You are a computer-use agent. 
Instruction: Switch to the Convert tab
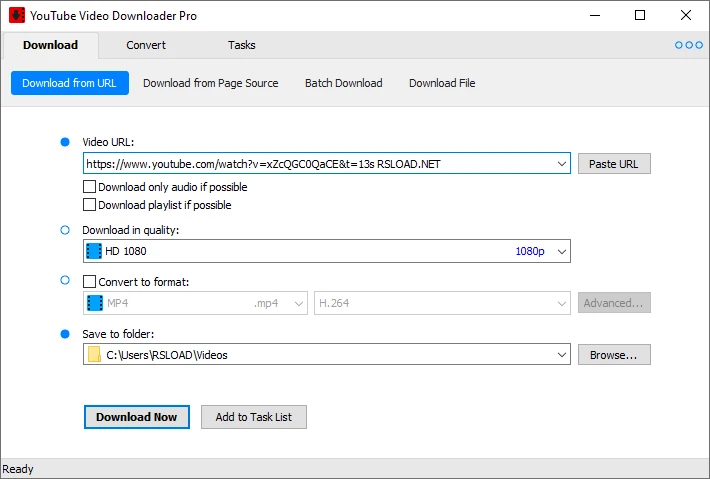(x=146, y=45)
